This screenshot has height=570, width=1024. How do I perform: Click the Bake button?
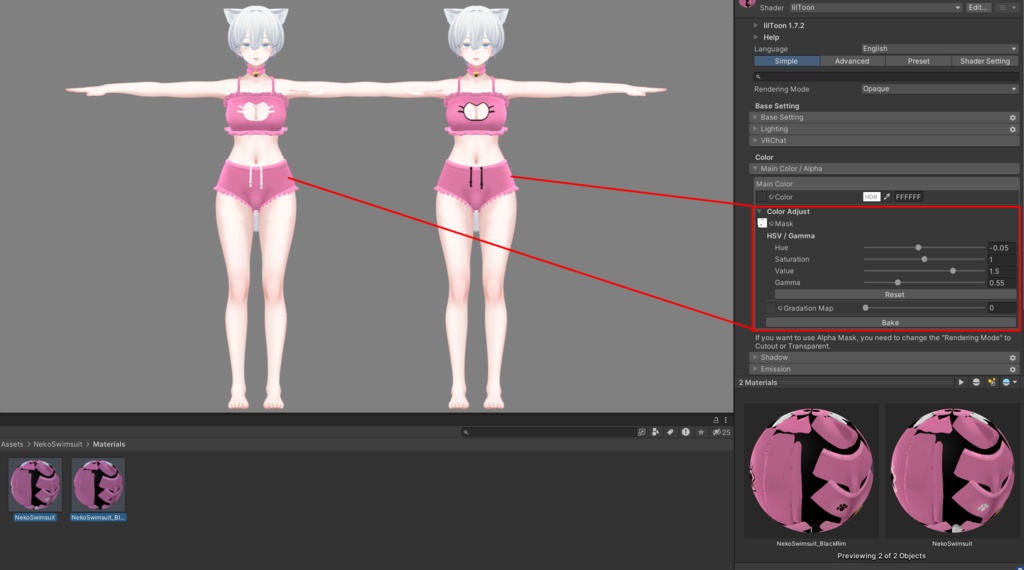point(890,323)
